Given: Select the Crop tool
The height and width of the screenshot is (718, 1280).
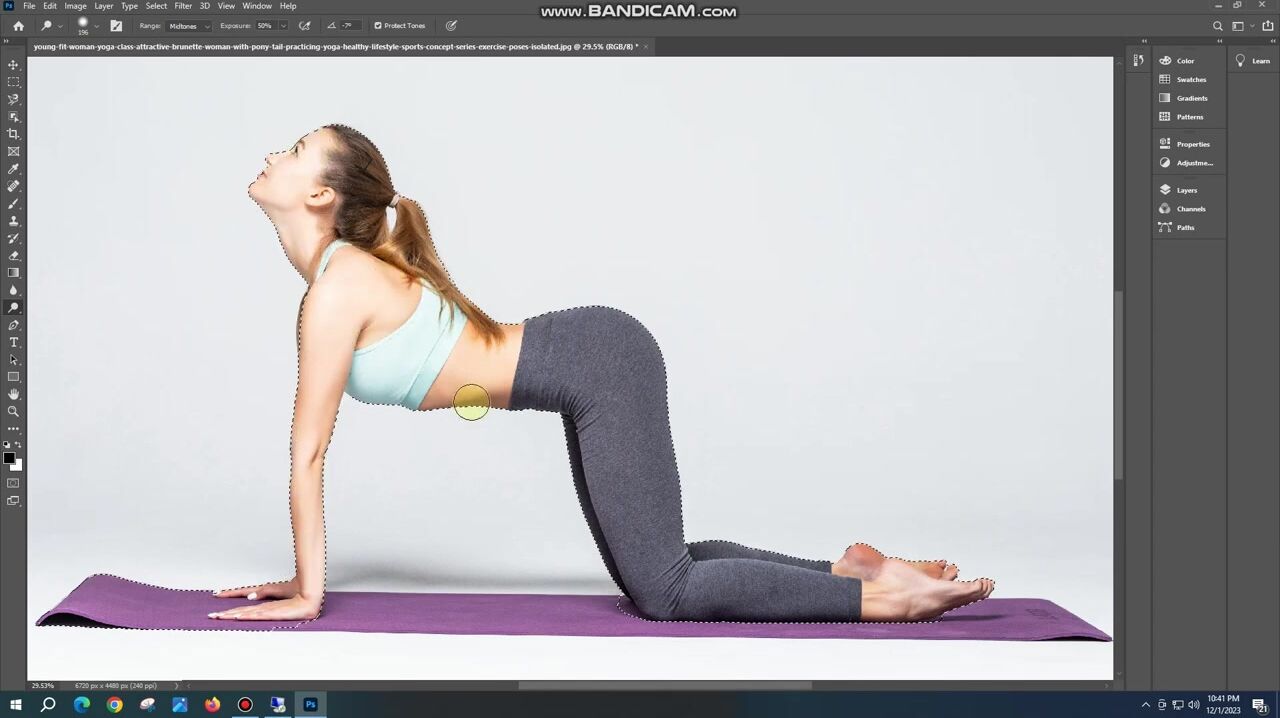Looking at the screenshot, I should (x=13, y=134).
